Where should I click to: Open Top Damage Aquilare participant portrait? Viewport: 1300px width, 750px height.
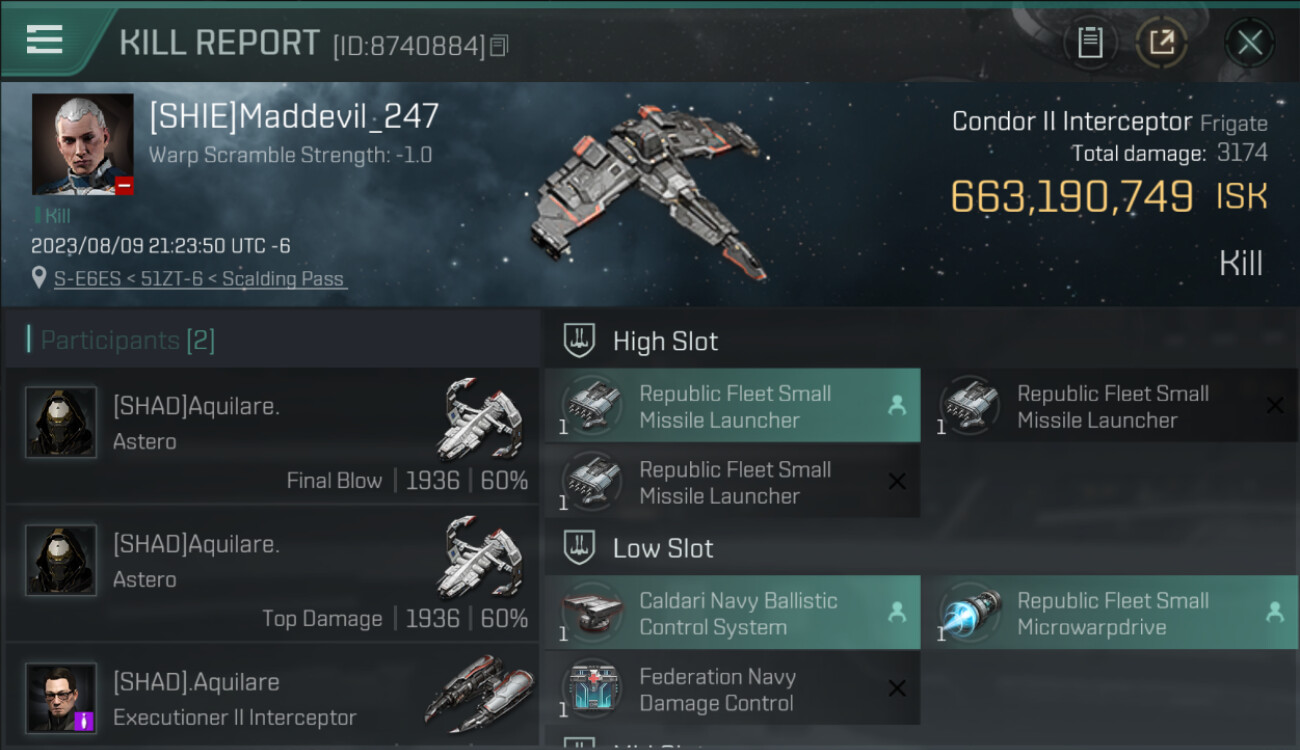click(x=61, y=560)
